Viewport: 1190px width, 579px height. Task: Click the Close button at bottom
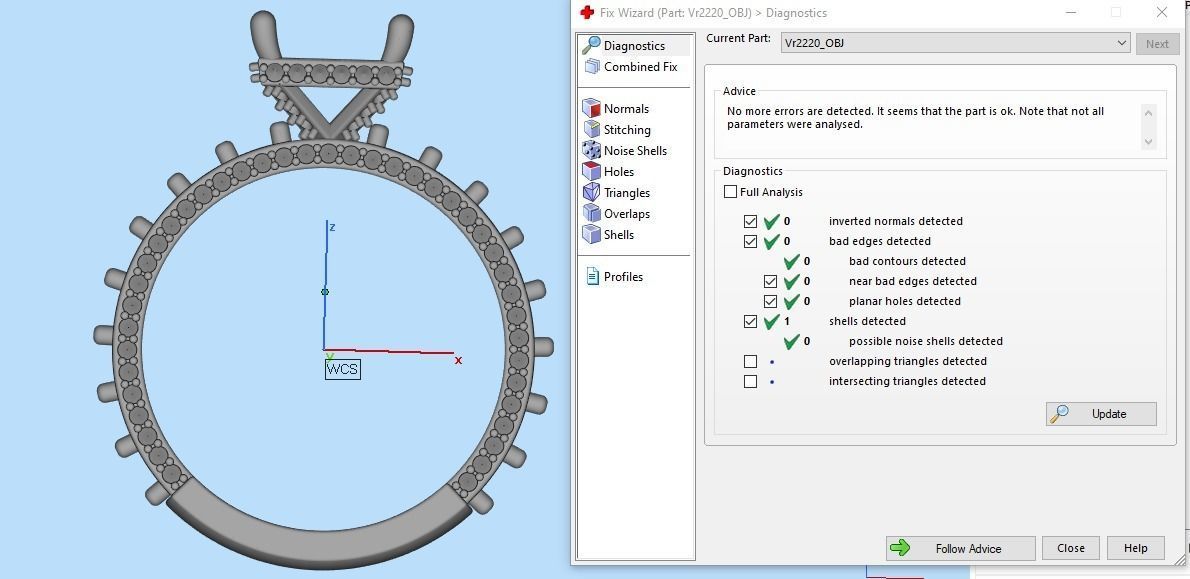pyautogui.click(x=1071, y=548)
